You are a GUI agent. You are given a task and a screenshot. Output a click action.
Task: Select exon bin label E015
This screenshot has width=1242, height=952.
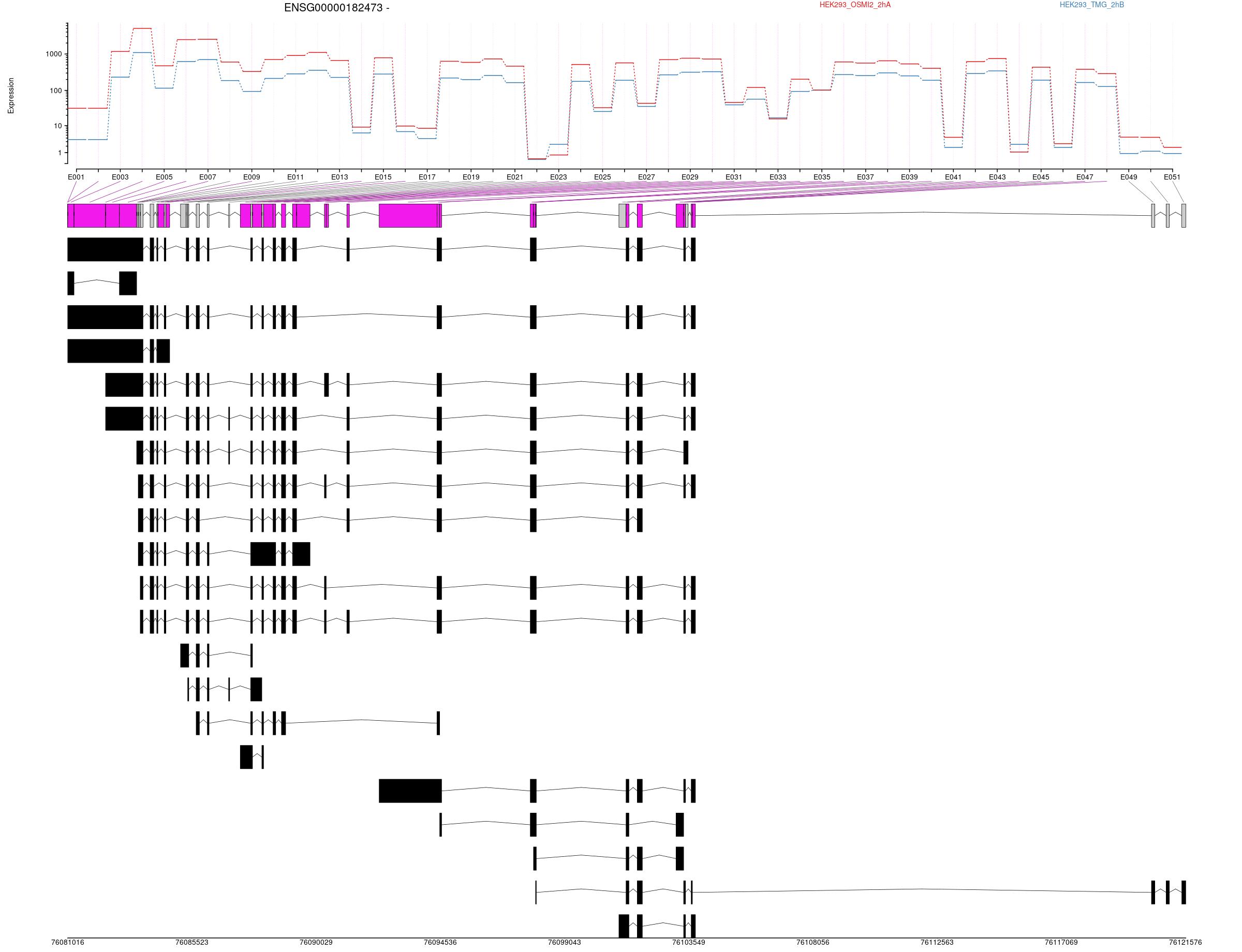click(x=383, y=177)
